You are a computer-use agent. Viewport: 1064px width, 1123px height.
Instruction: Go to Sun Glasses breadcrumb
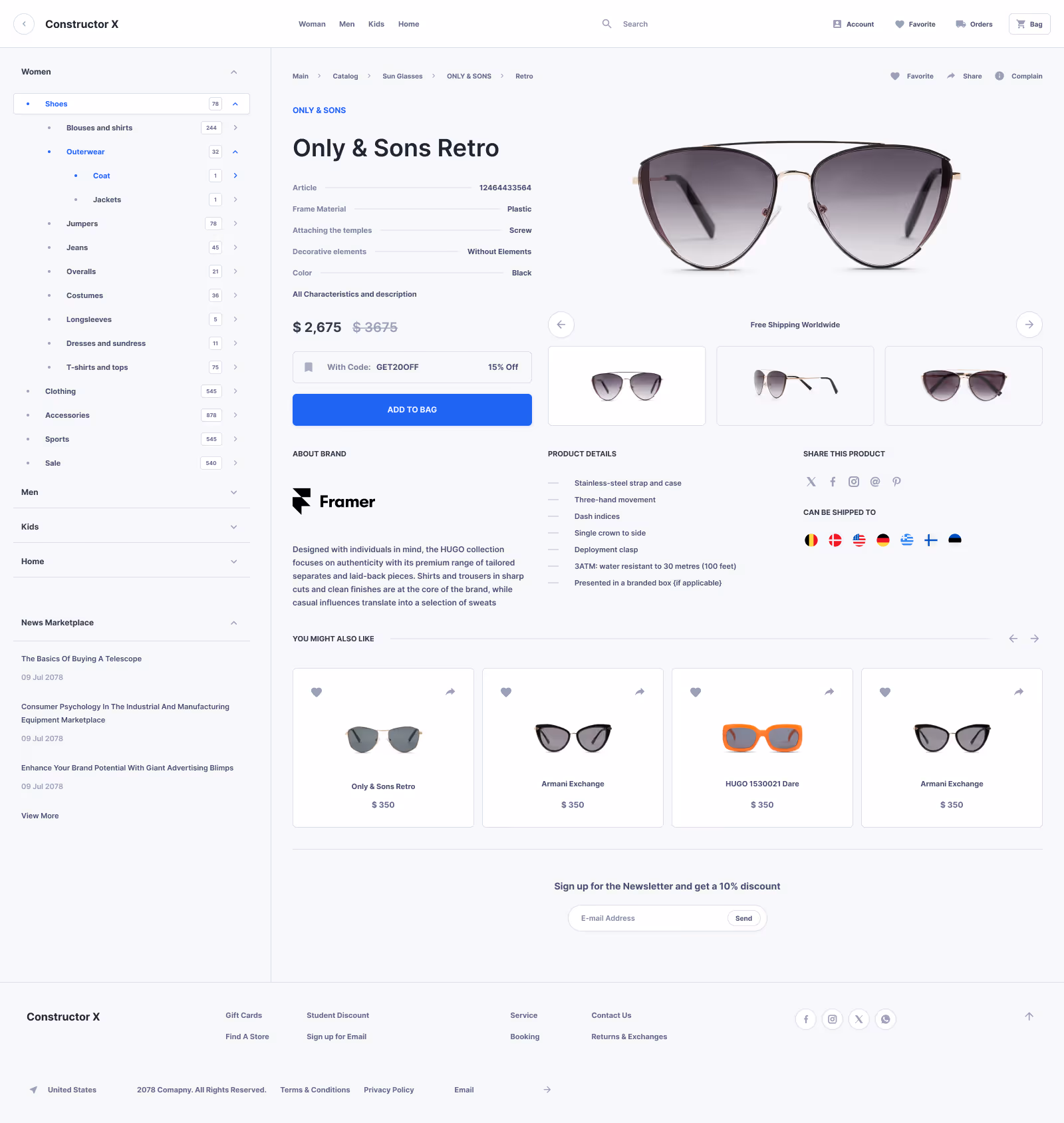click(402, 76)
